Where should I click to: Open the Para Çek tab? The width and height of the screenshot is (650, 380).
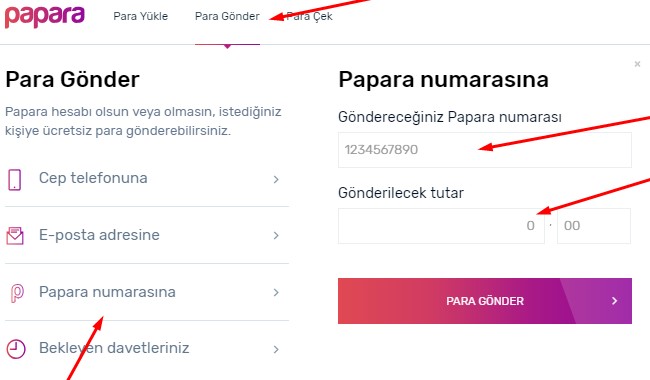pos(309,17)
